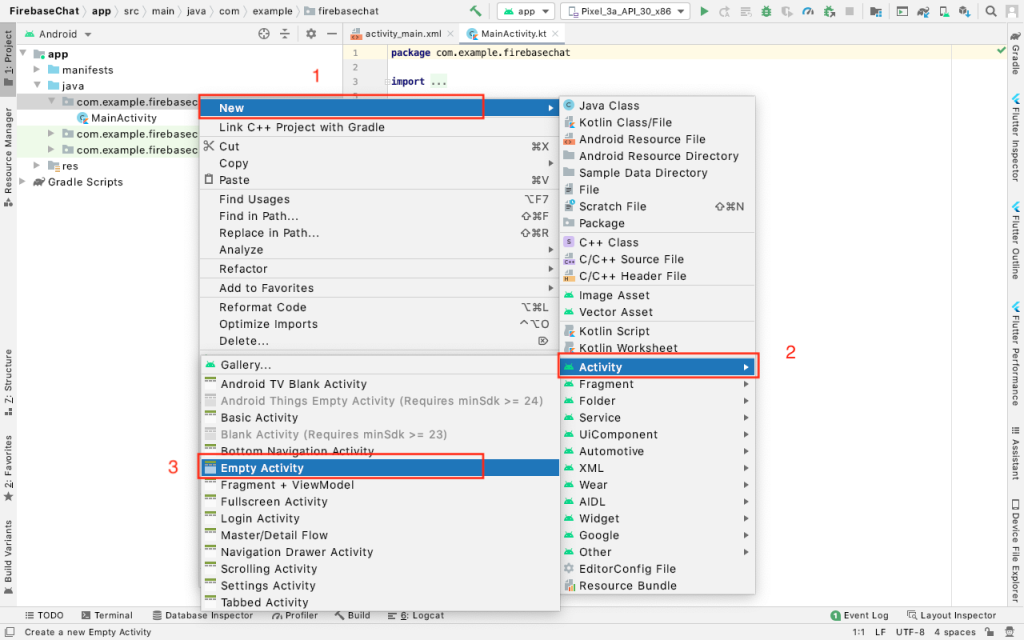This screenshot has width=1024, height=640.
Task: Select Basic Activity template
Action: [379, 418]
